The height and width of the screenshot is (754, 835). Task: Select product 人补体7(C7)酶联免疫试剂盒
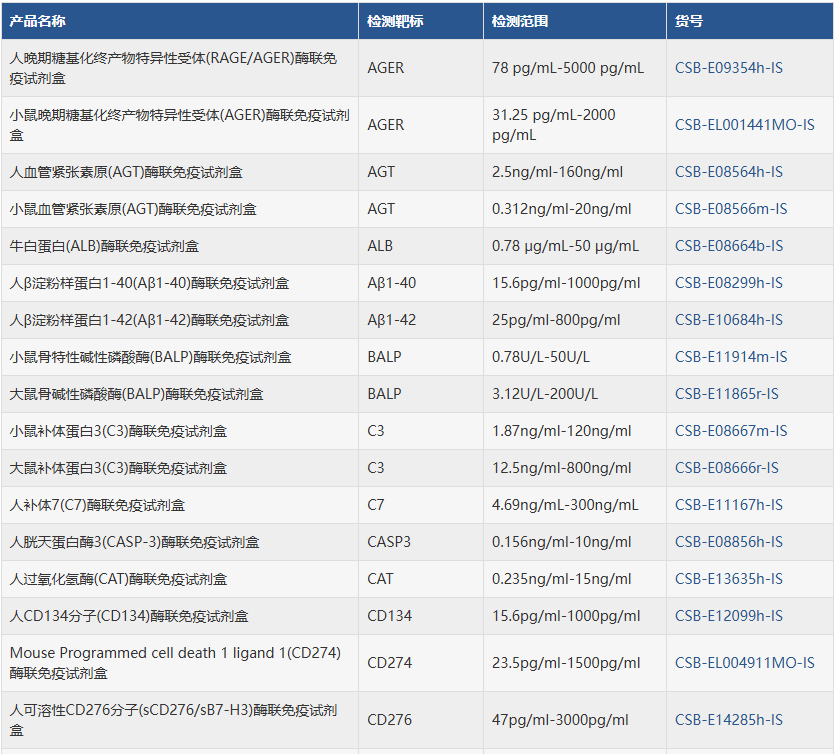(97, 505)
